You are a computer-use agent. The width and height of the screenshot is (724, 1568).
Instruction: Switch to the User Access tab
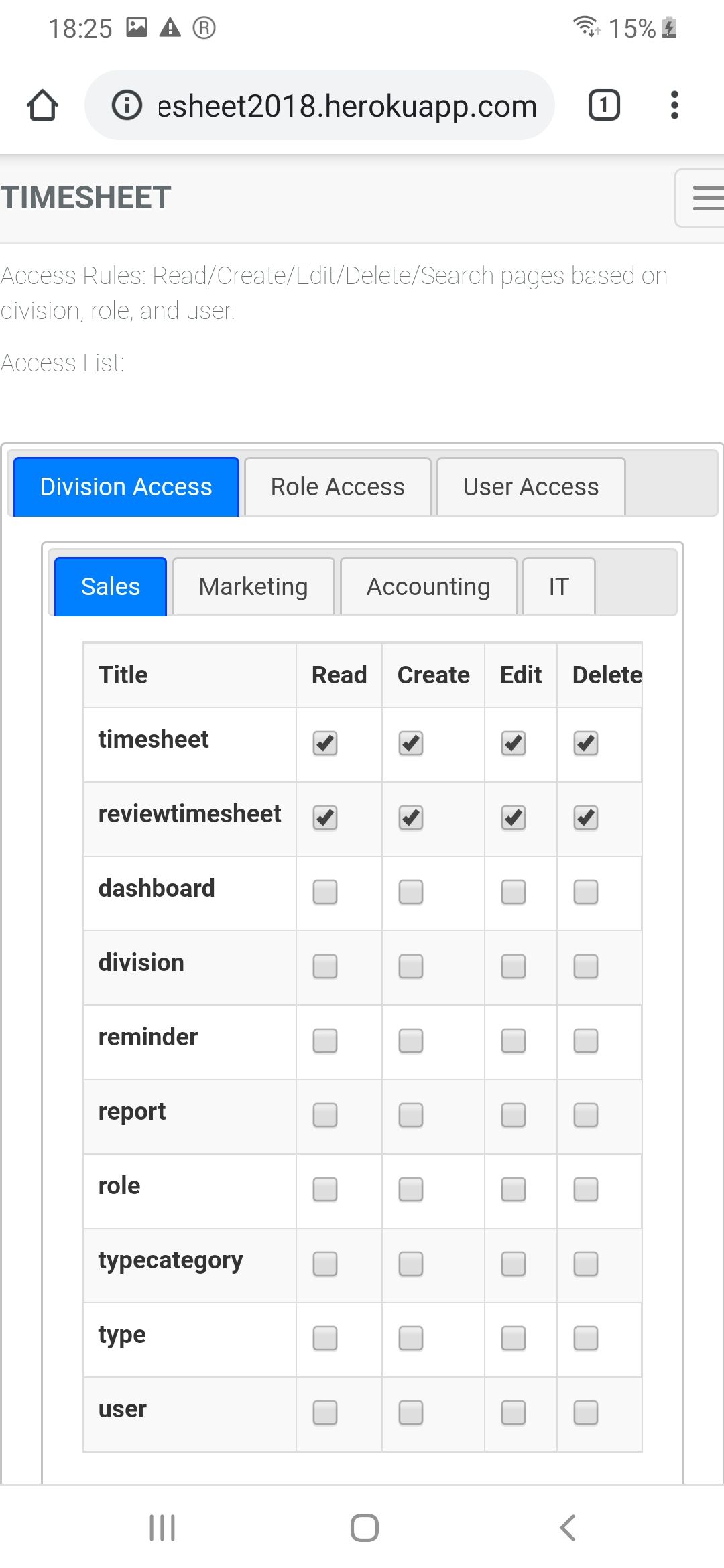(x=531, y=487)
